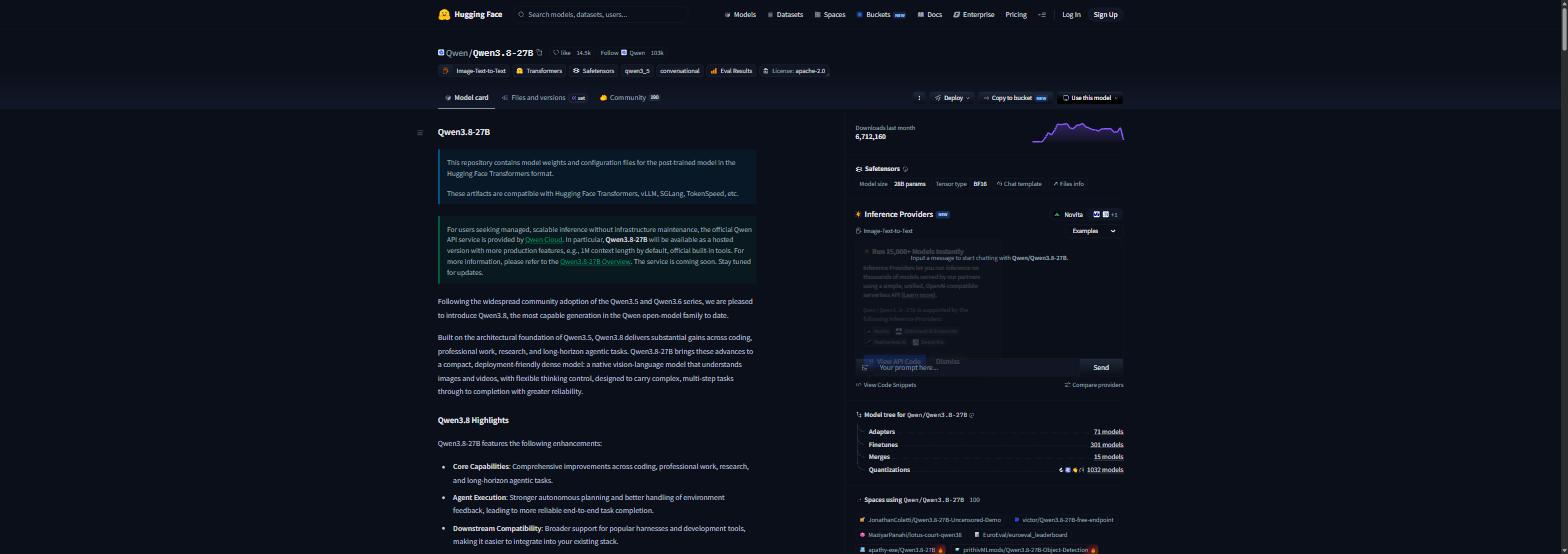Click the Model tree info icon
This screenshot has height=554, width=1568.
tap(972, 415)
